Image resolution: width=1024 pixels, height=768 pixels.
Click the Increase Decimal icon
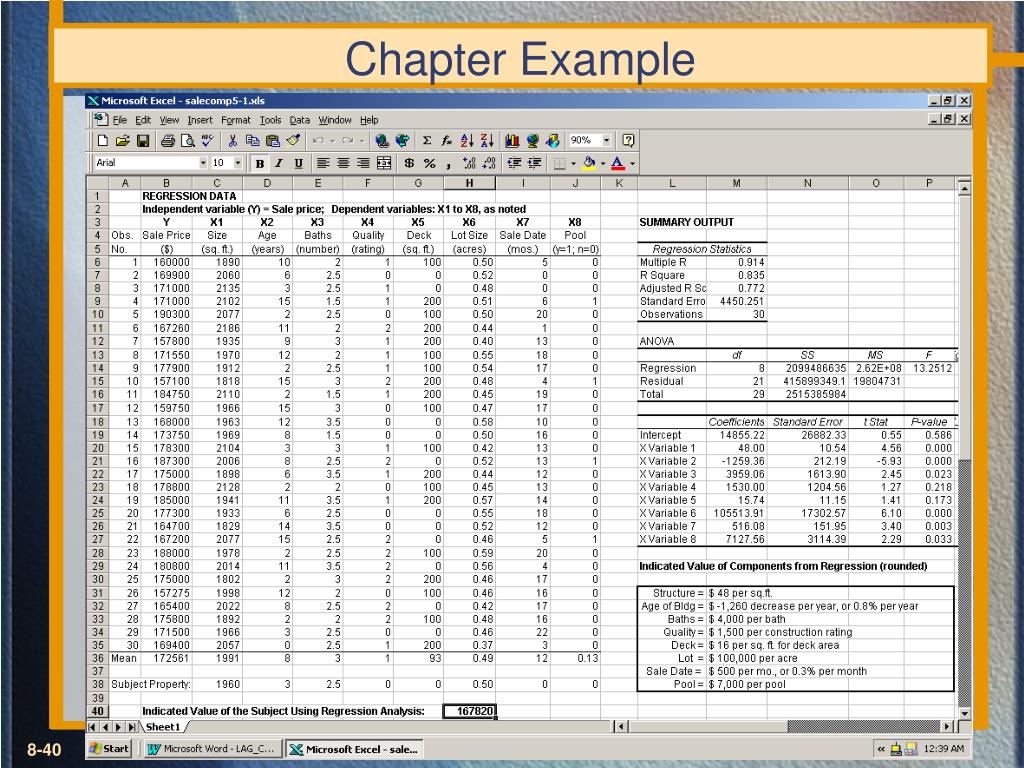click(x=469, y=163)
